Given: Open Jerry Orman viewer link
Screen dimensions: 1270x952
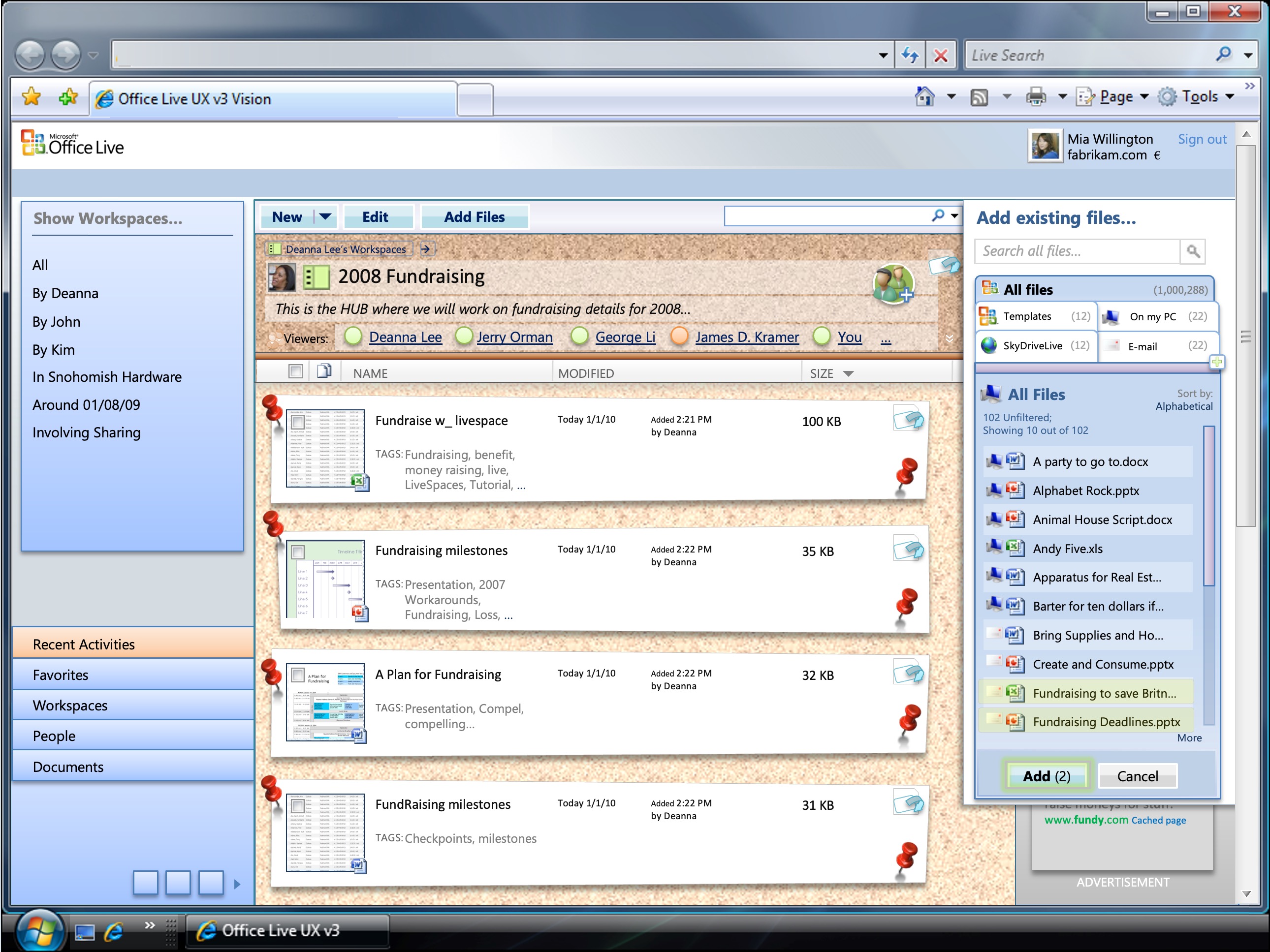Looking at the screenshot, I should click(x=514, y=338).
